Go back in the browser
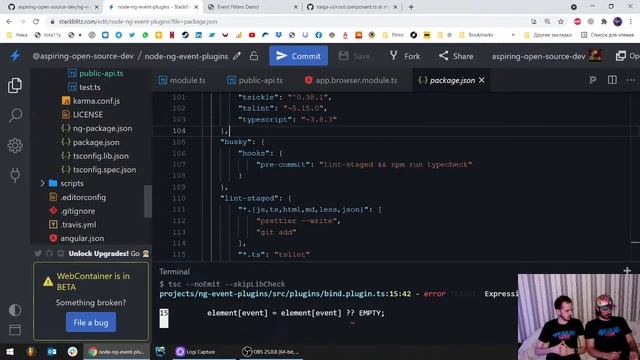 pyautogui.click(x=9, y=22)
